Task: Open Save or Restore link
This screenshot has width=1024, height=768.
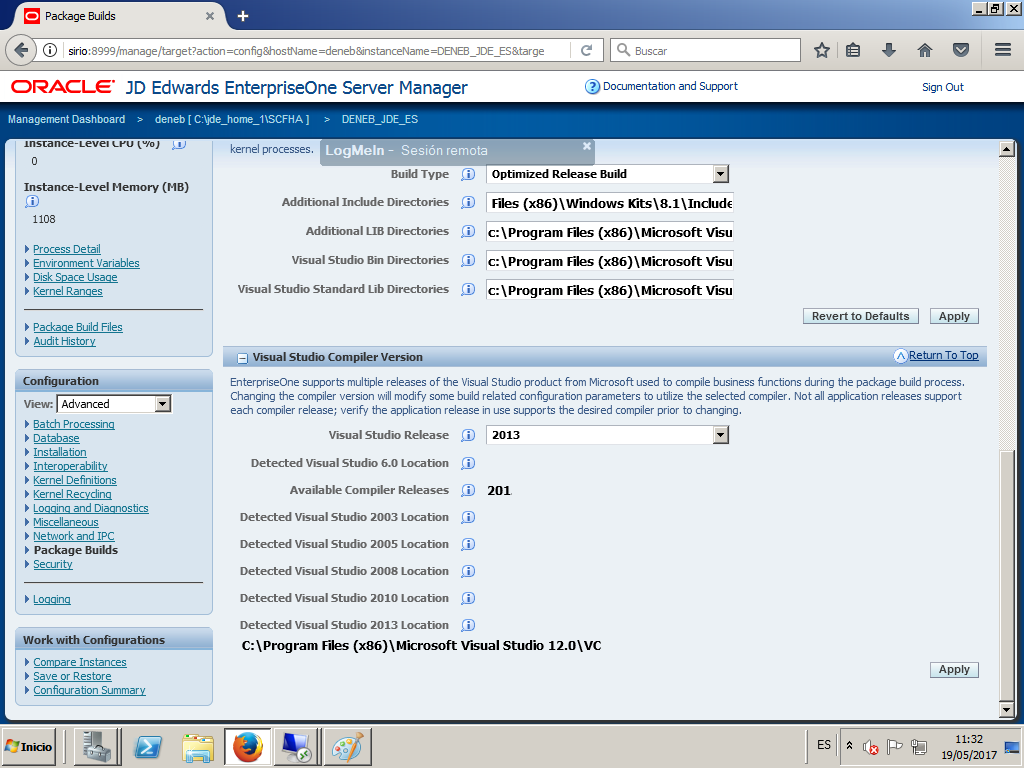Action: click(72, 677)
